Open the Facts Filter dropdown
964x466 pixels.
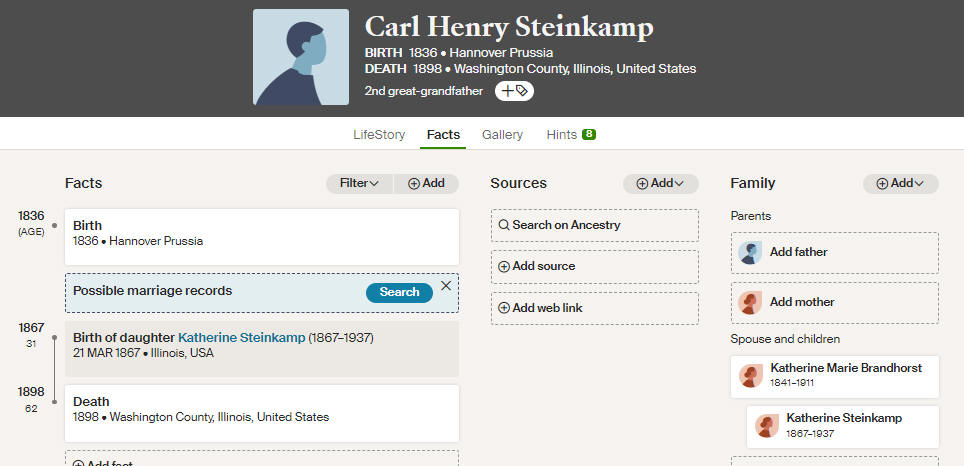360,183
